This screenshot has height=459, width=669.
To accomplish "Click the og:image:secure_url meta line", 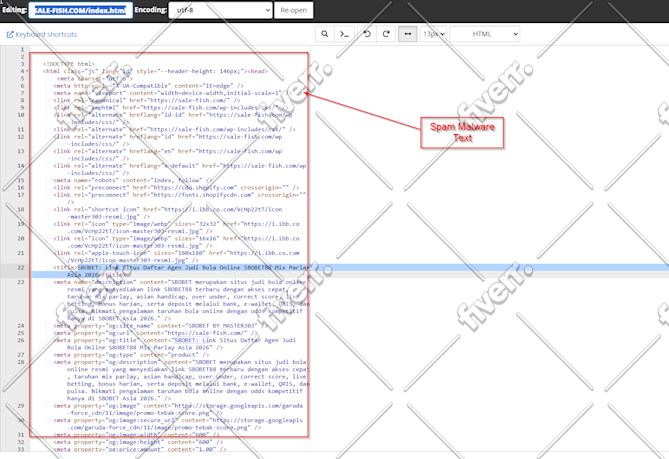I will (x=178, y=424).
